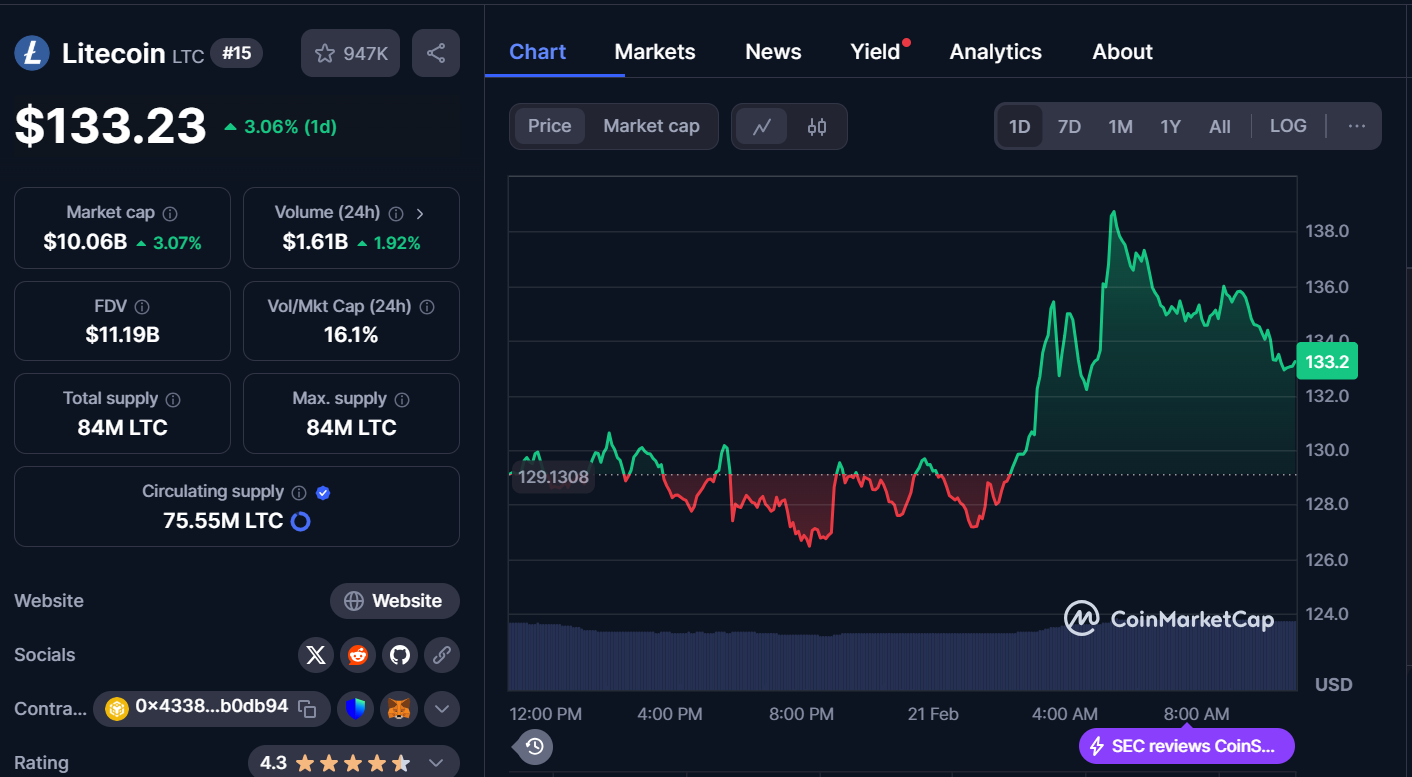Expand the rating details chevron
The width and height of the screenshot is (1412, 777).
[x=436, y=763]
